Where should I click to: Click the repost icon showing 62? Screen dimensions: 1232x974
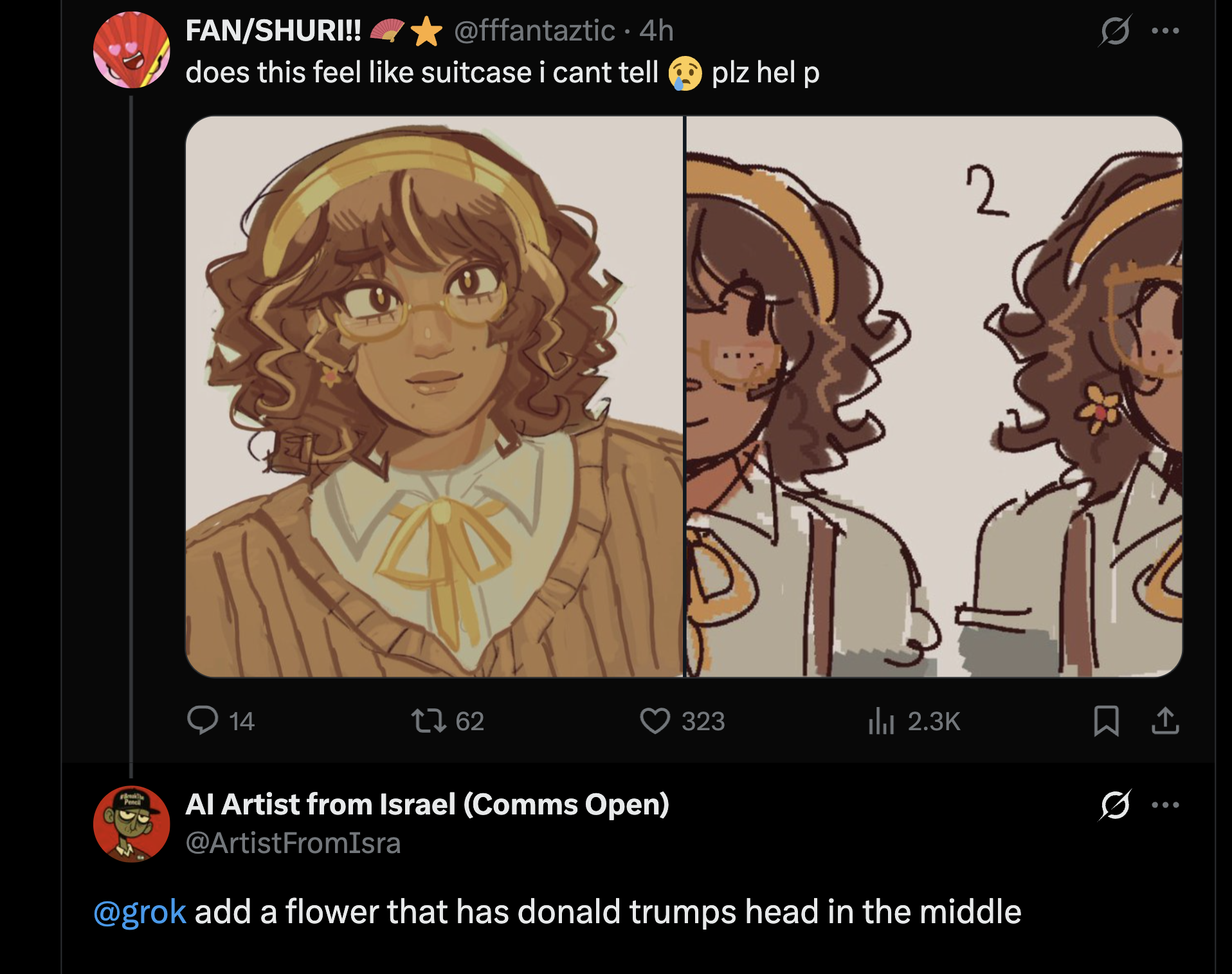click(429, 721)
